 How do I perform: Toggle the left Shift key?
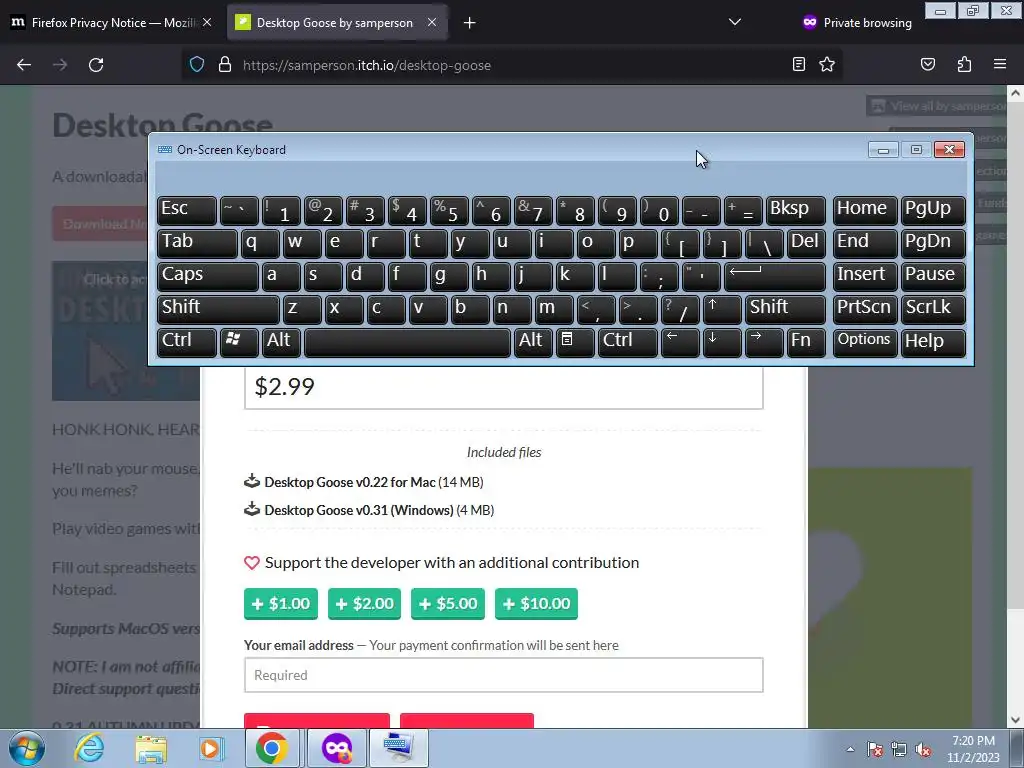(218, 308)
